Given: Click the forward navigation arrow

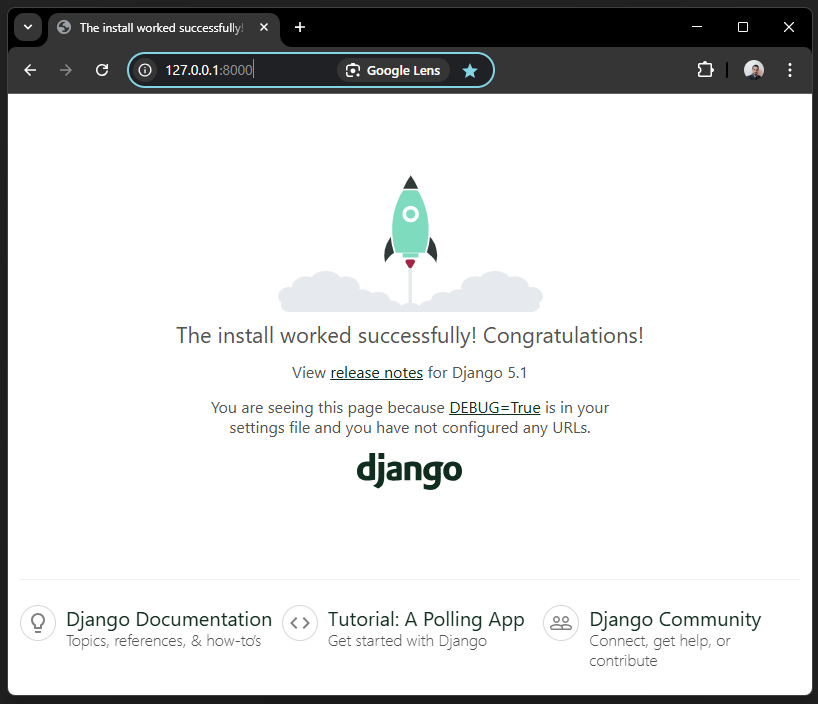Looking at the screenshot, I should click(x=66, y=70).
